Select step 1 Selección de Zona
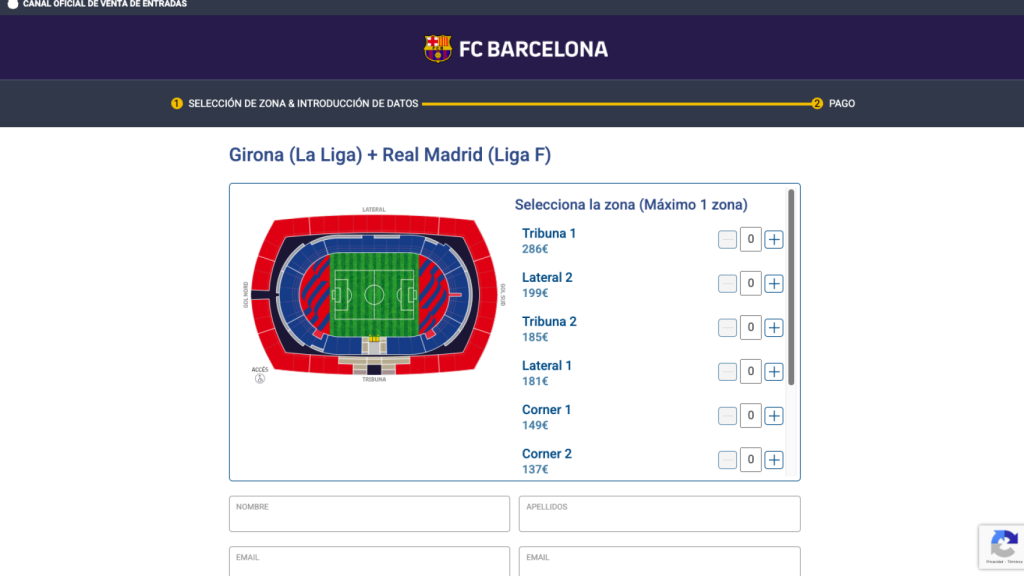Viewport: 1024px width, 576px height. pyautogui.click(x=176, y=103)
